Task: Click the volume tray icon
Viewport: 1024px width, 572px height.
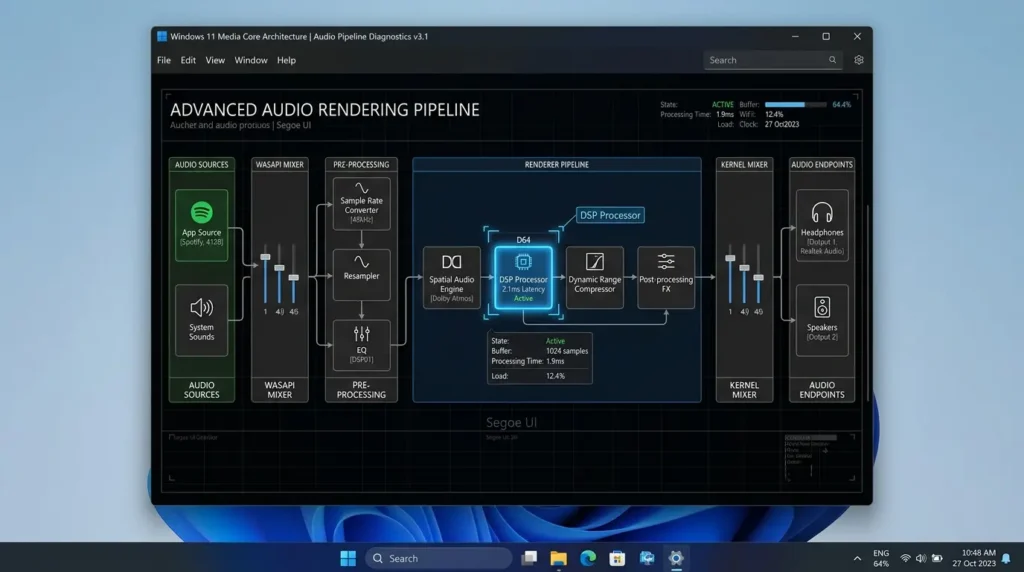Action: [x=921, y=558]
